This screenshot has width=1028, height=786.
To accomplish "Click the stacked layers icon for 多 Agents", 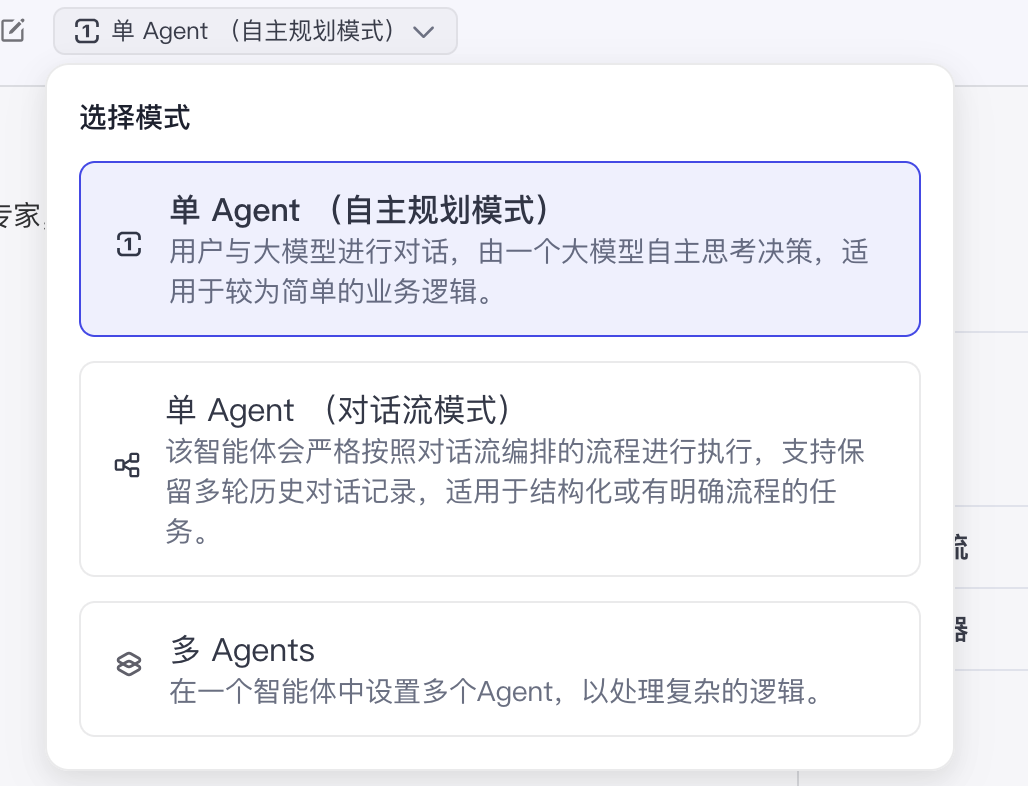I will [128, 665].
